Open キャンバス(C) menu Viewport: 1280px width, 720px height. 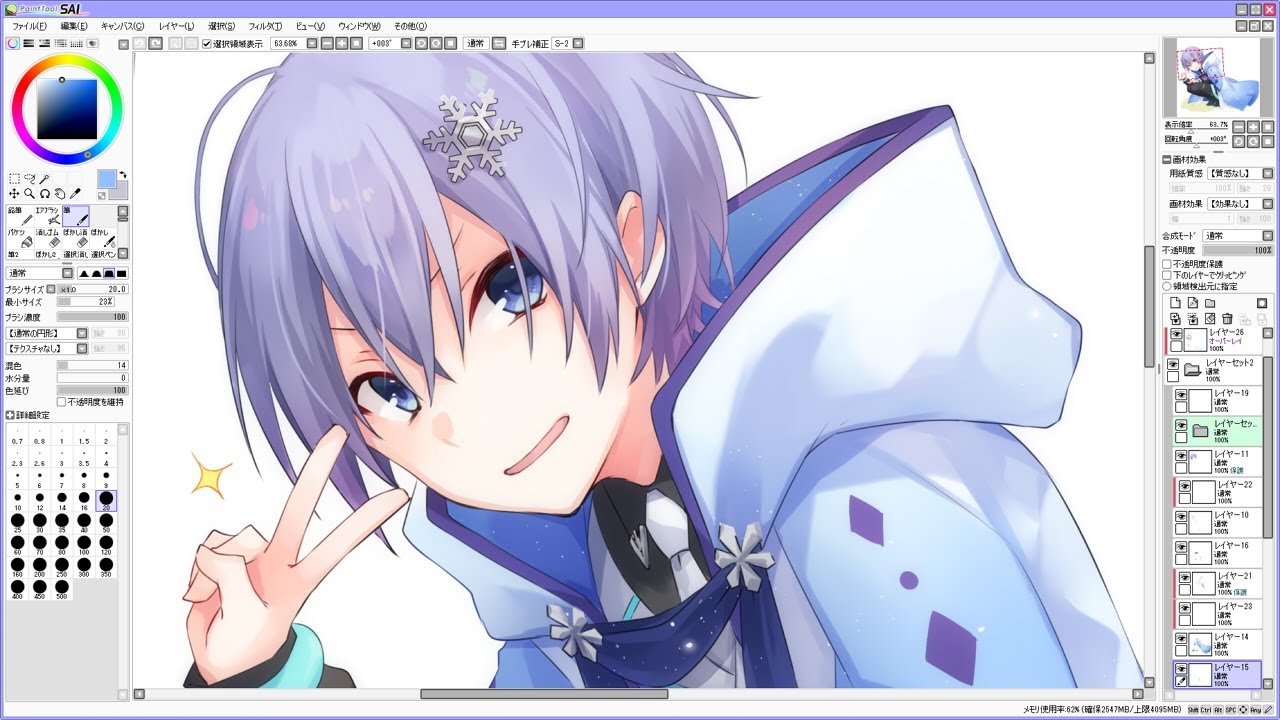122,25
